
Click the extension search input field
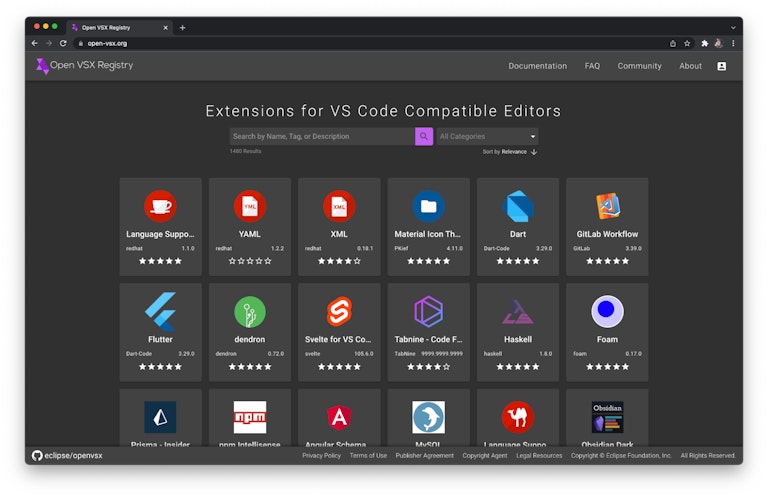pyautogui.click(x=322, y=136)
